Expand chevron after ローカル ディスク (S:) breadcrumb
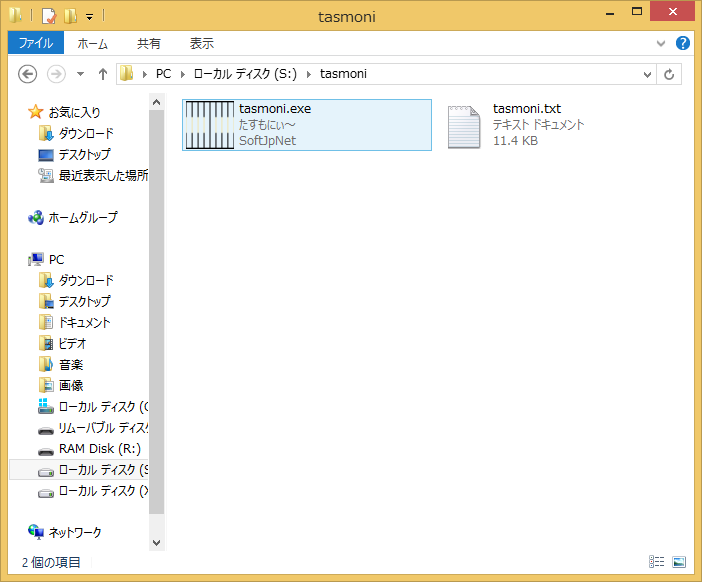The image size is (702, 582). (x=308, y=74)
